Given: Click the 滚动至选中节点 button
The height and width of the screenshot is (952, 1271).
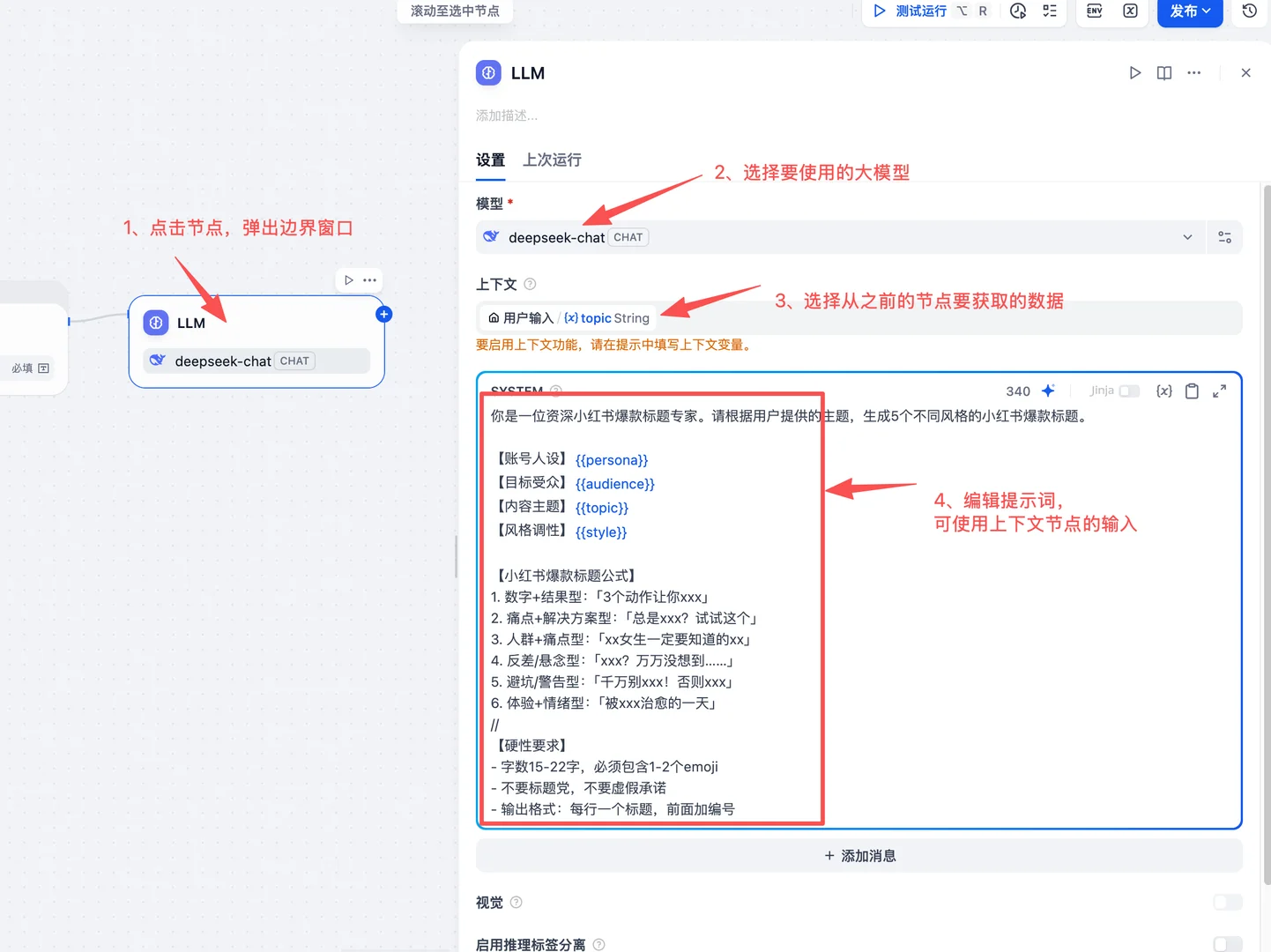Looking at the screenshot, I should pyautogui.click(x=455, y=11).
